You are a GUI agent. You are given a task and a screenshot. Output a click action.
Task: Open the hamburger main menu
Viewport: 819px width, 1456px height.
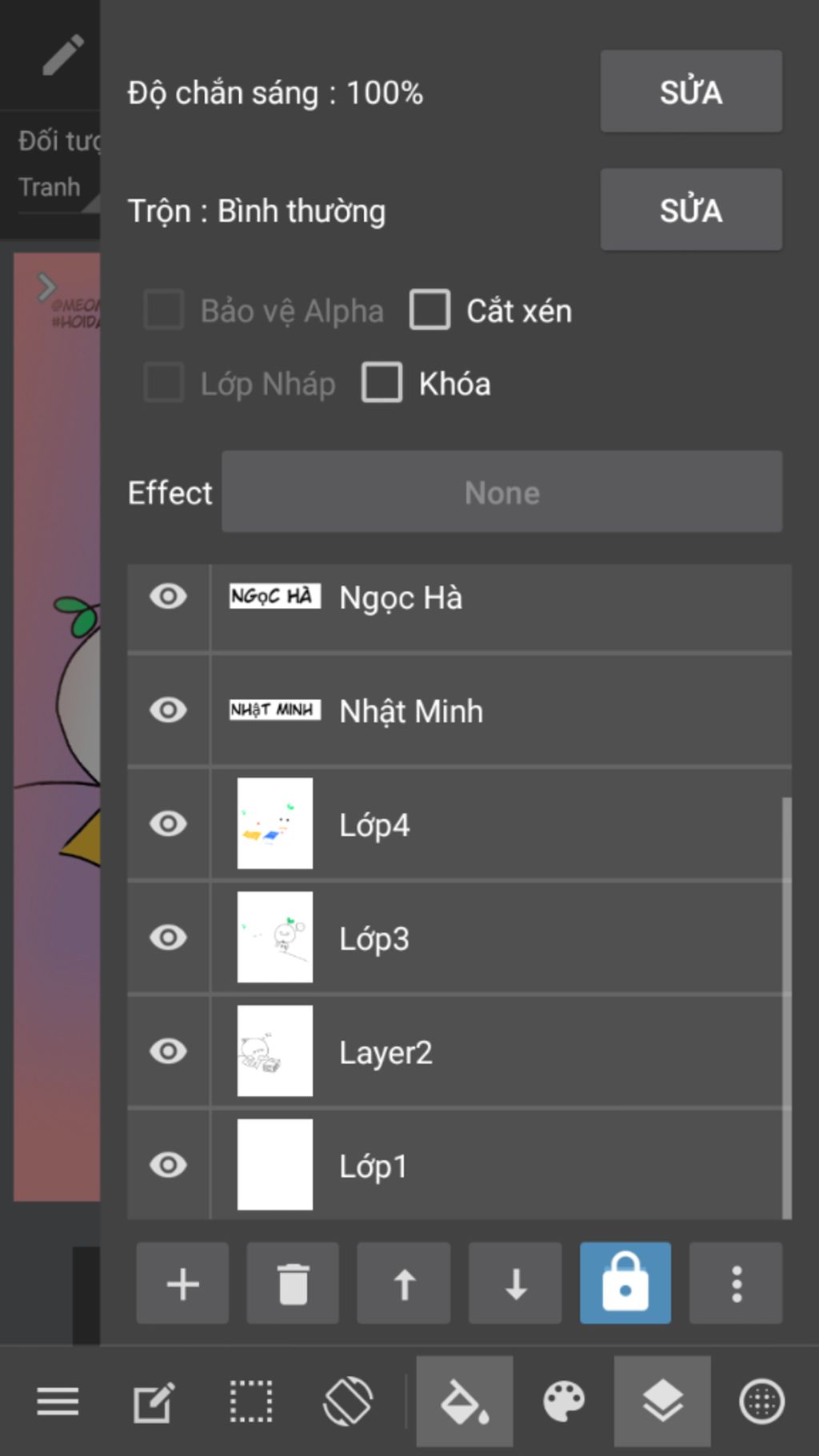tap(58, 1402)
